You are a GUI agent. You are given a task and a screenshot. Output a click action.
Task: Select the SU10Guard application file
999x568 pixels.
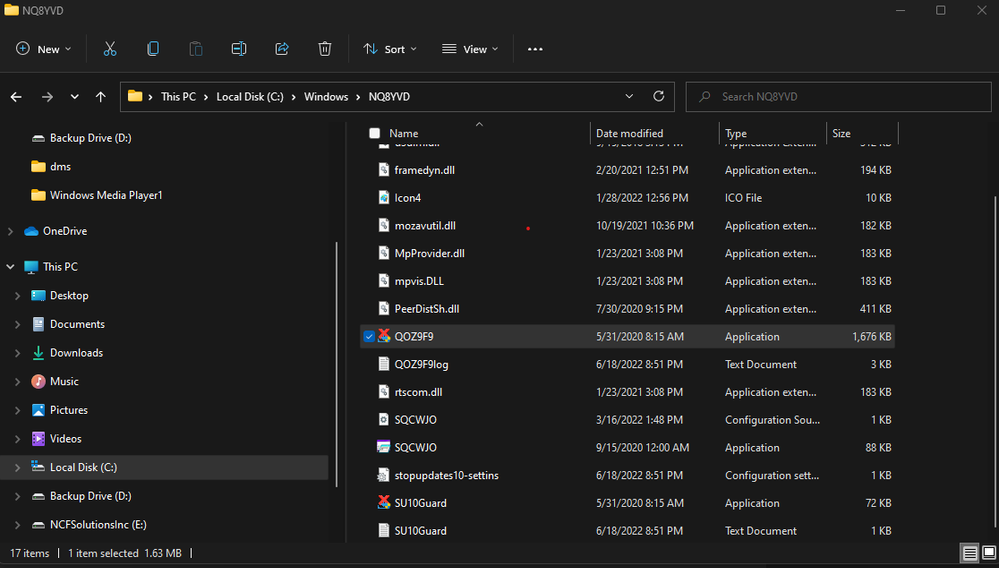point(420,503)
